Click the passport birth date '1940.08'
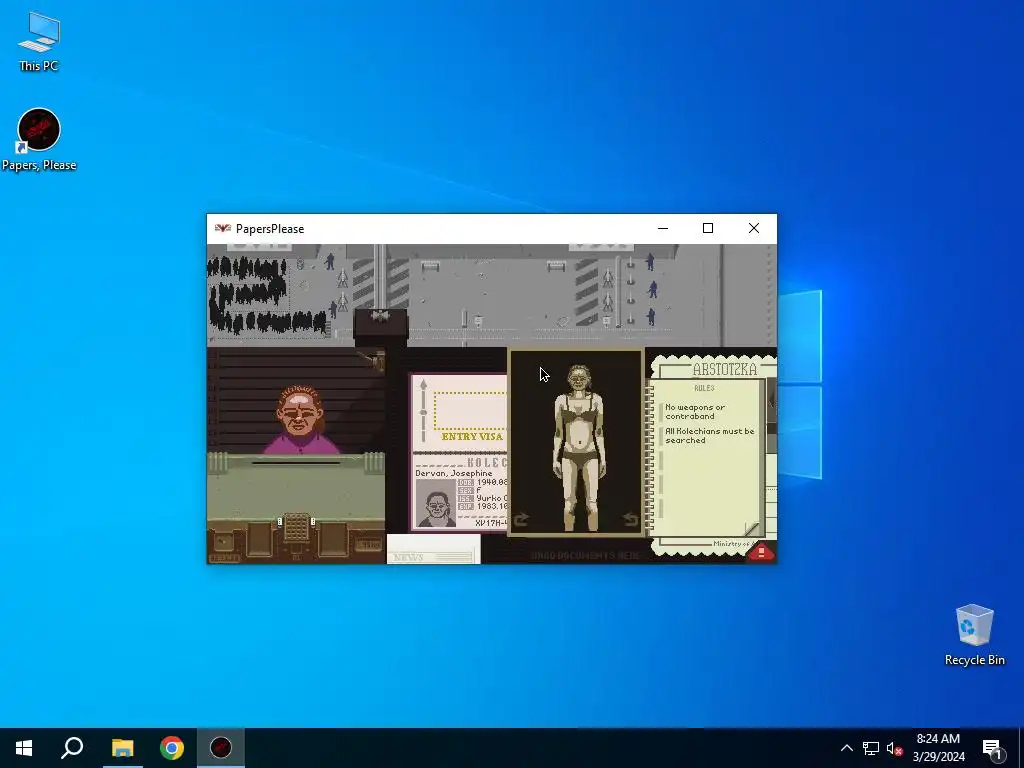 click(492, 482)
